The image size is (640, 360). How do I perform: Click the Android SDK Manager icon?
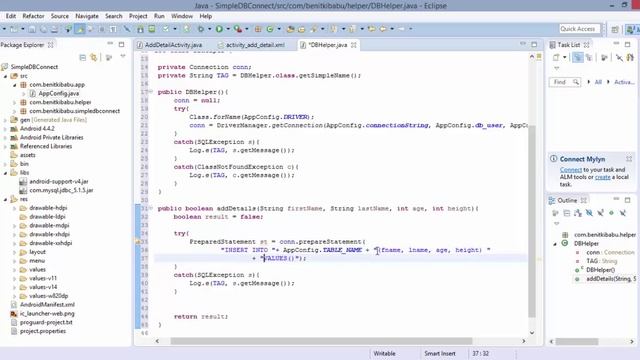[x=140, y=29]
